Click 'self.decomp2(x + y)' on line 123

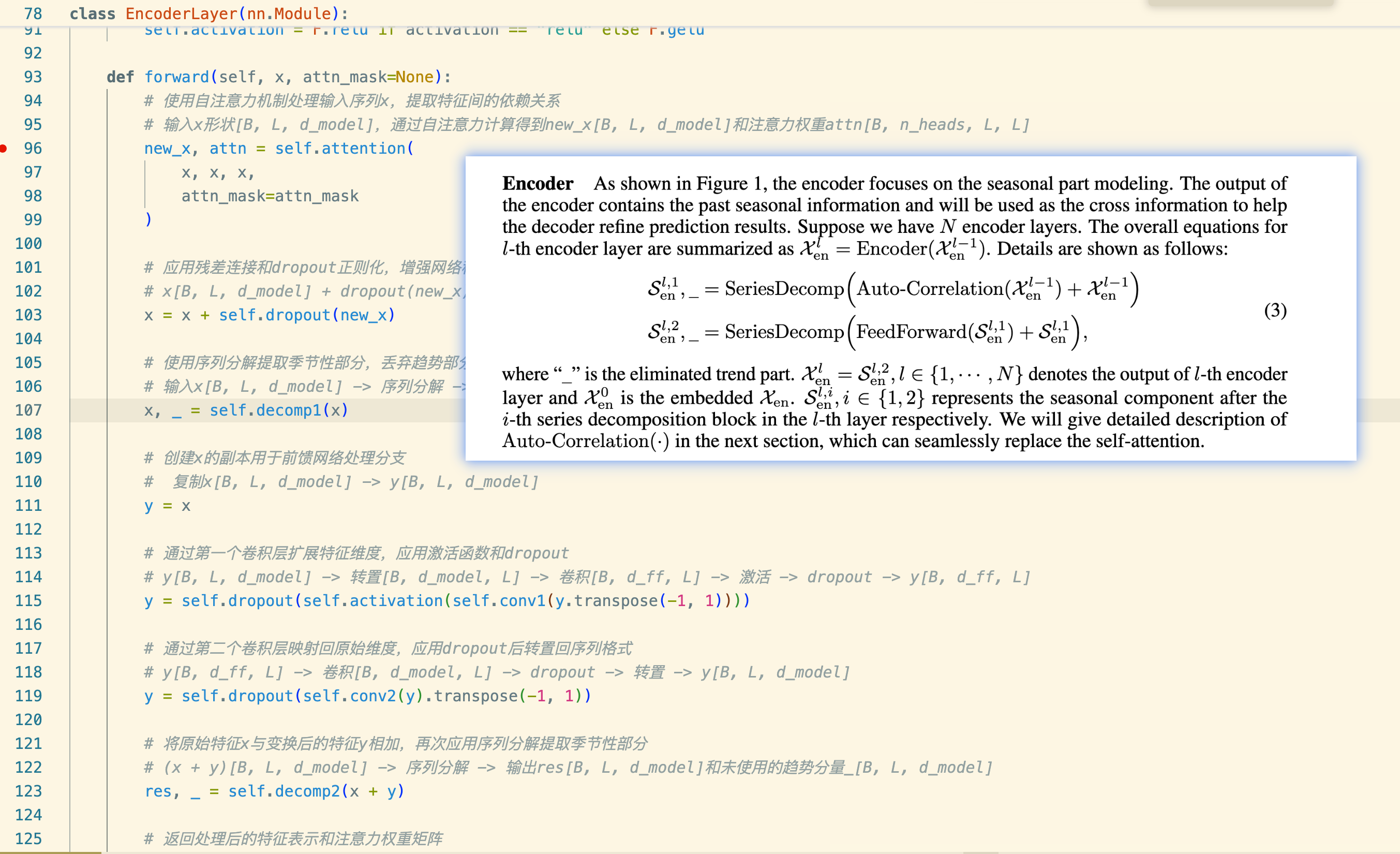coord(316,791)
